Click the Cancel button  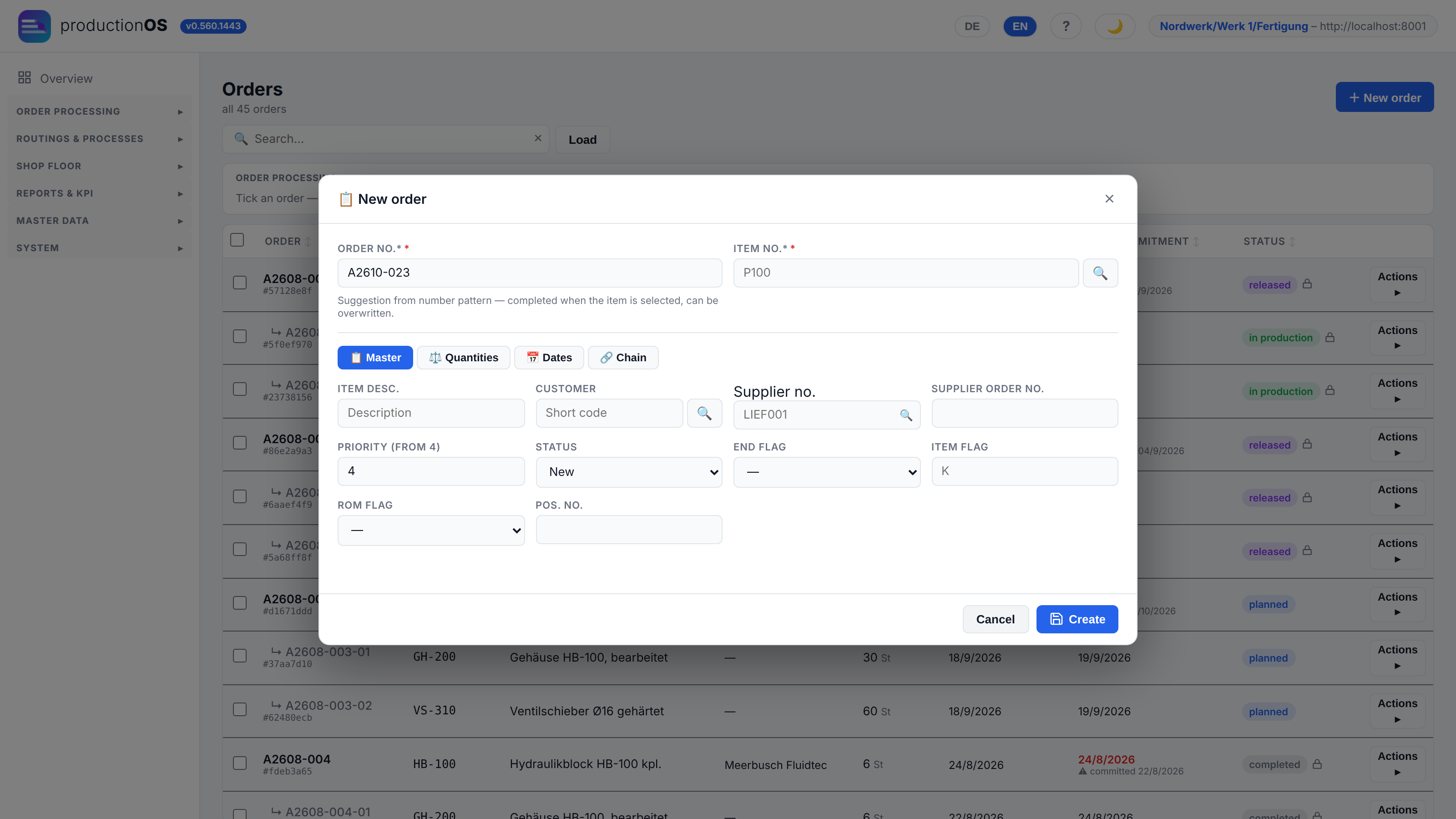click(995, 619)
